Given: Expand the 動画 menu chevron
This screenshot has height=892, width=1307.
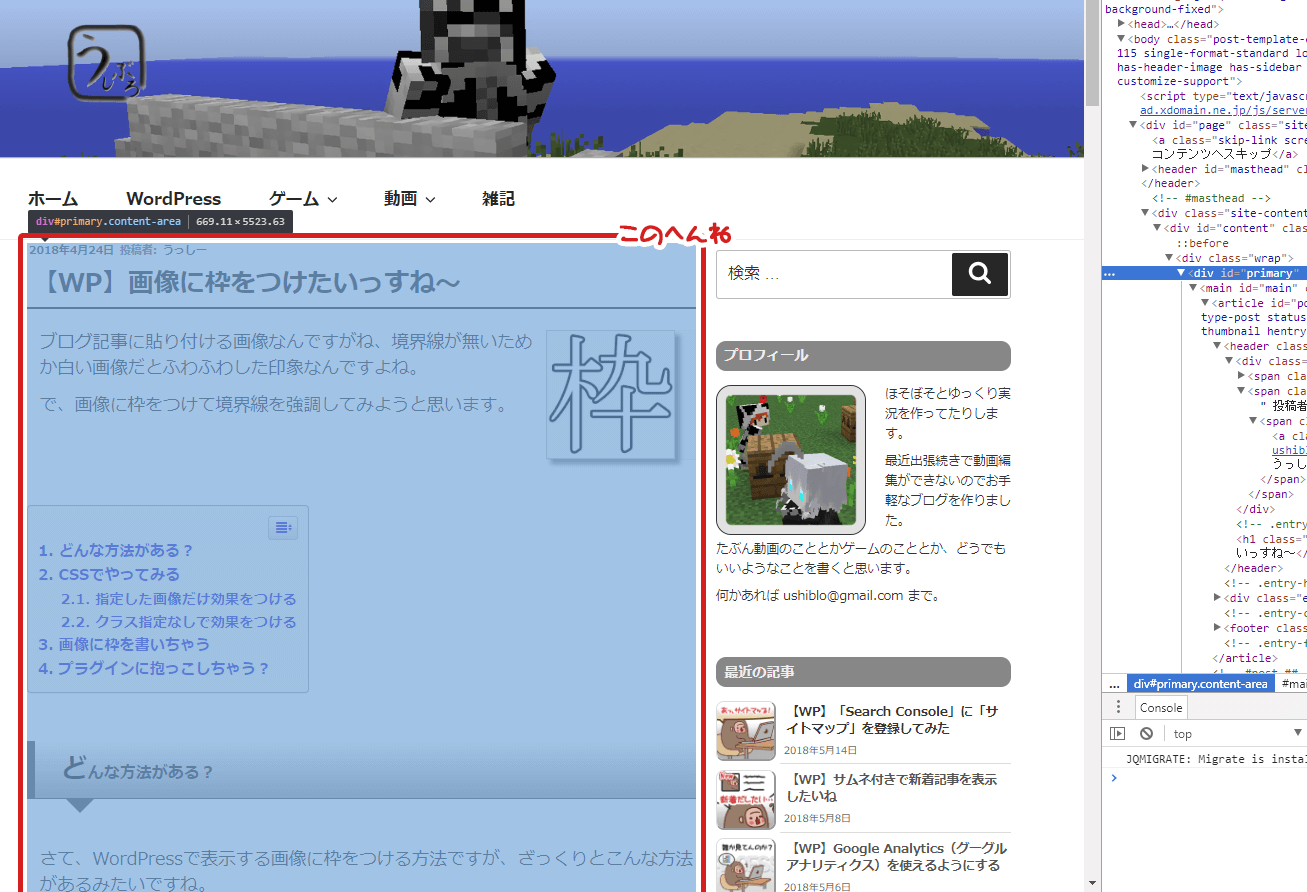Looking at the screenshot, I should 430,200.
